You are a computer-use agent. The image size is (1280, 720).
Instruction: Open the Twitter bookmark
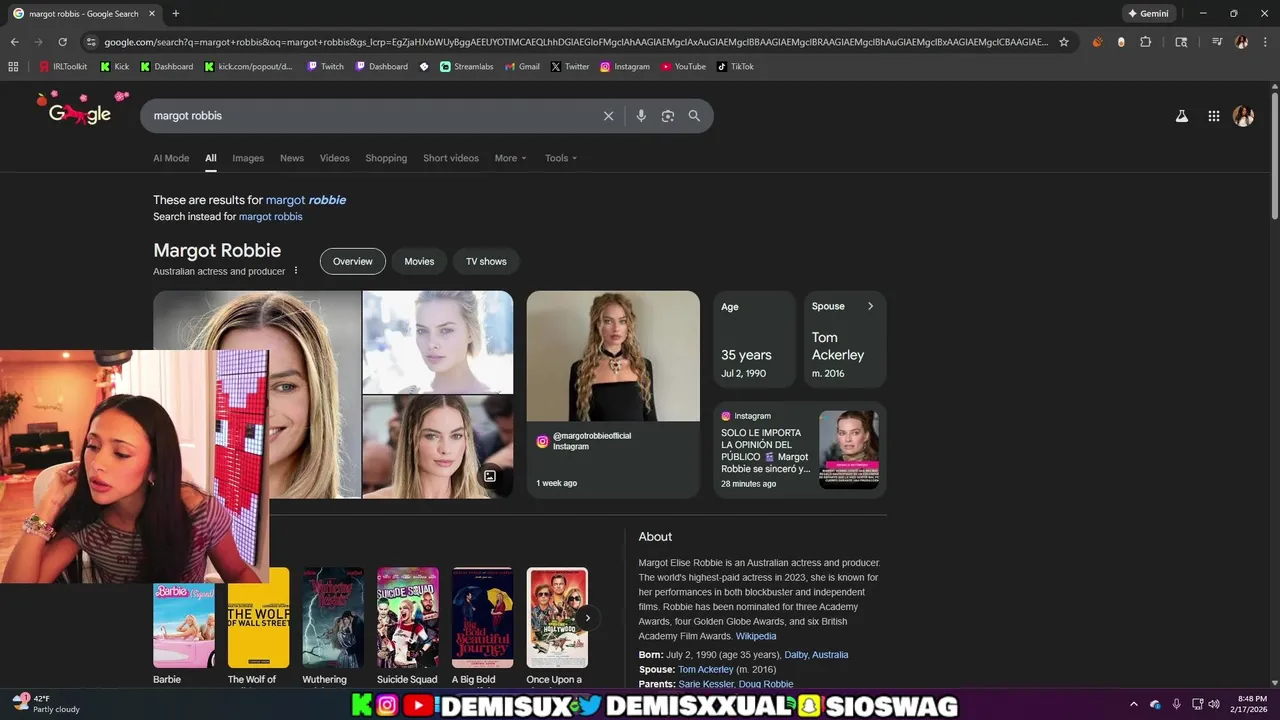tap(570, 67)
